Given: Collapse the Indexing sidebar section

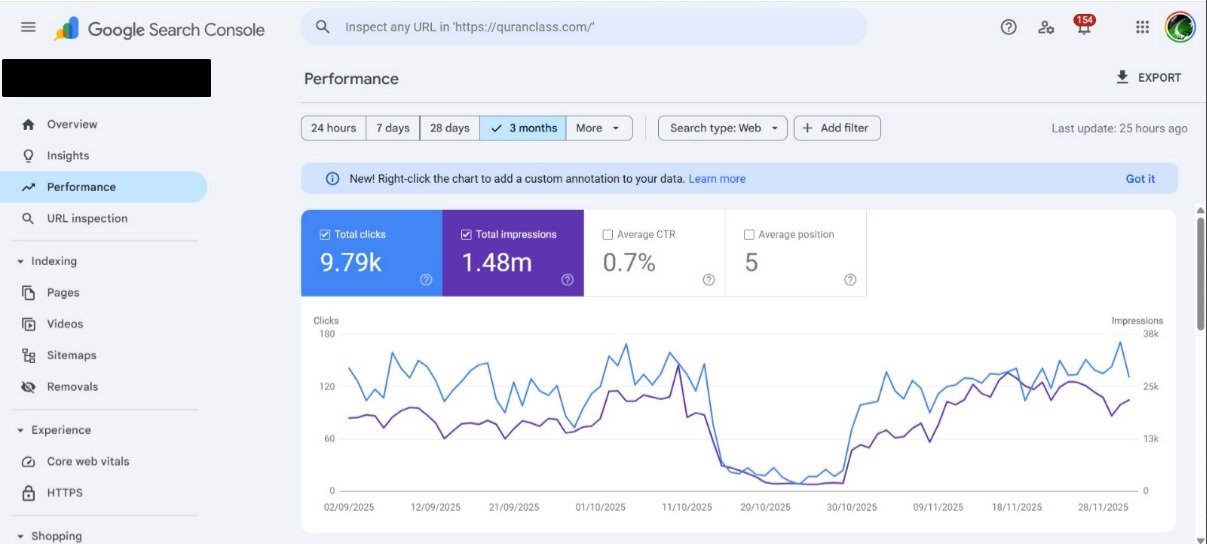Looking at the screenshot, I should click(20, 261).
